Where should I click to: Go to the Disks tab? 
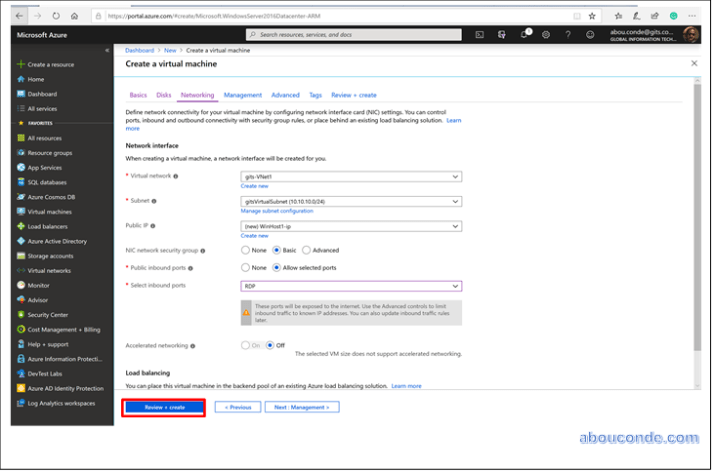click(164, 95)
